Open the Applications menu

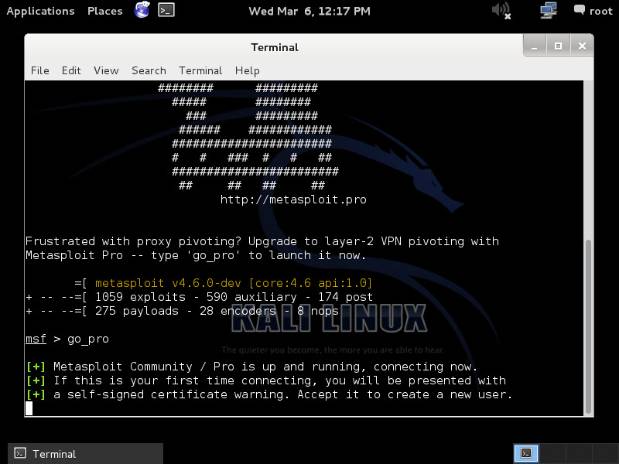[x=41, y=11]
